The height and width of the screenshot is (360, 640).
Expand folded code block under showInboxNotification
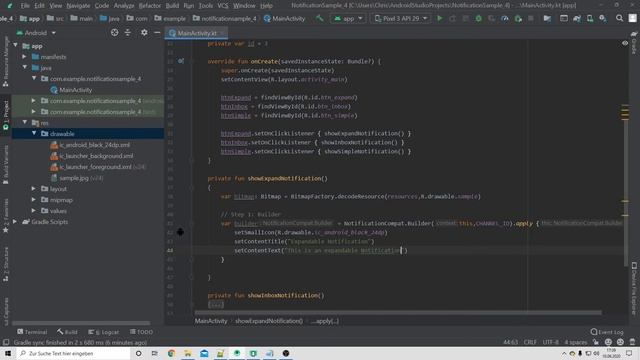(216, 304)
